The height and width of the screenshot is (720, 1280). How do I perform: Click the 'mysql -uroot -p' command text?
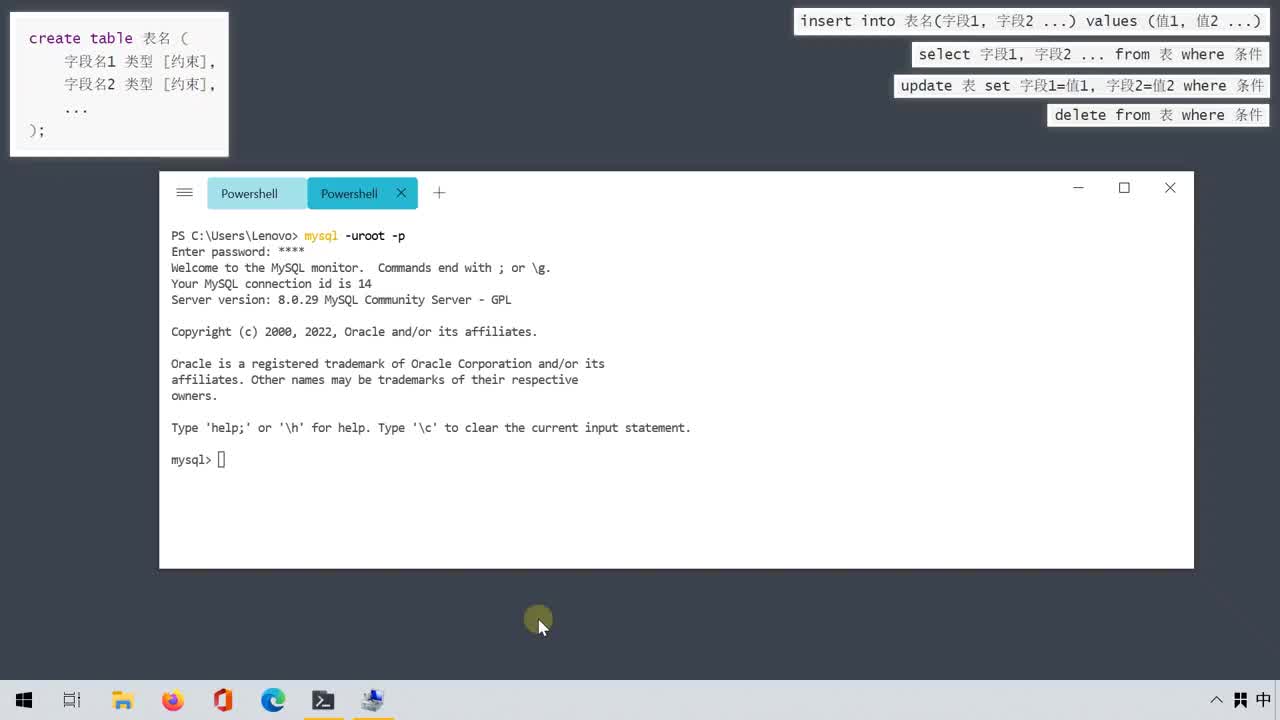click(x=354, y=236)
